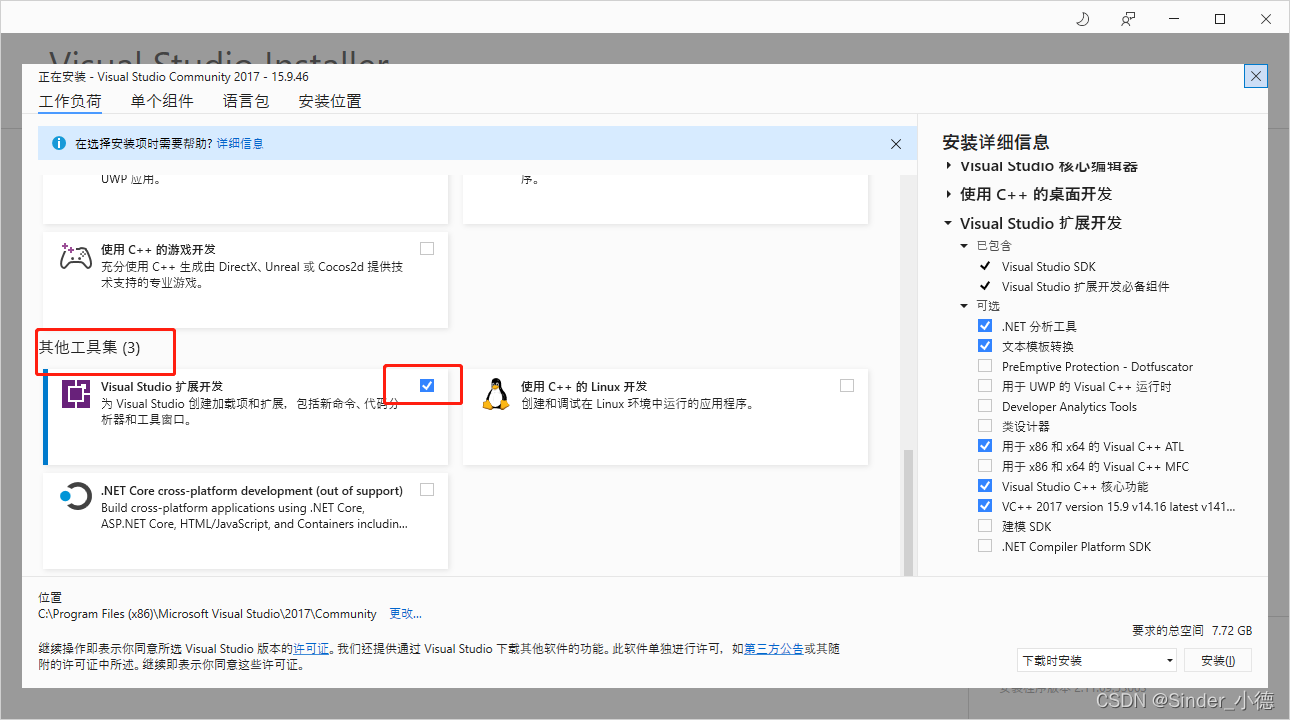This screenshot has width=1290, height=720.
Task: Click the purple Visual Studio extension development icon
Action: coord(76,394)
